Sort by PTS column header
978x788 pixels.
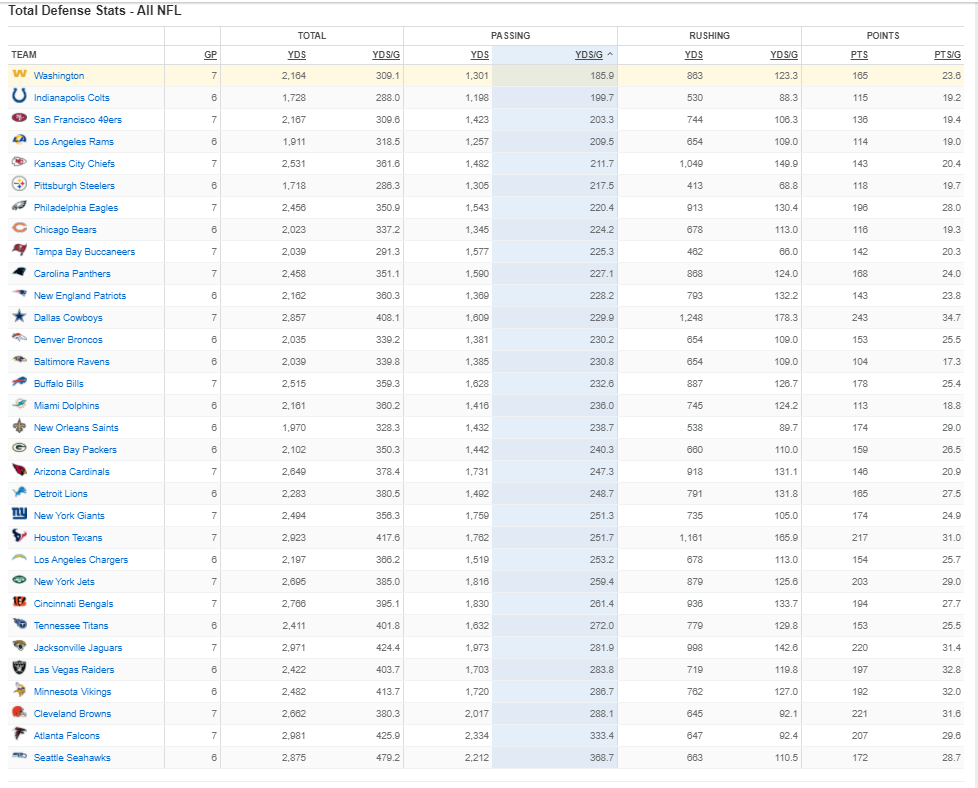pos(859,55)
